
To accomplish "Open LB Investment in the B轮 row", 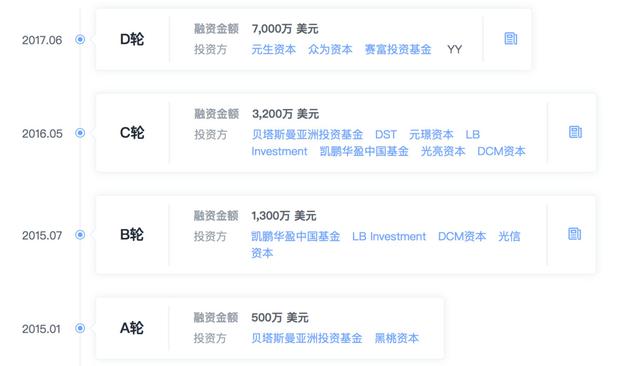I will click(389, 236).
